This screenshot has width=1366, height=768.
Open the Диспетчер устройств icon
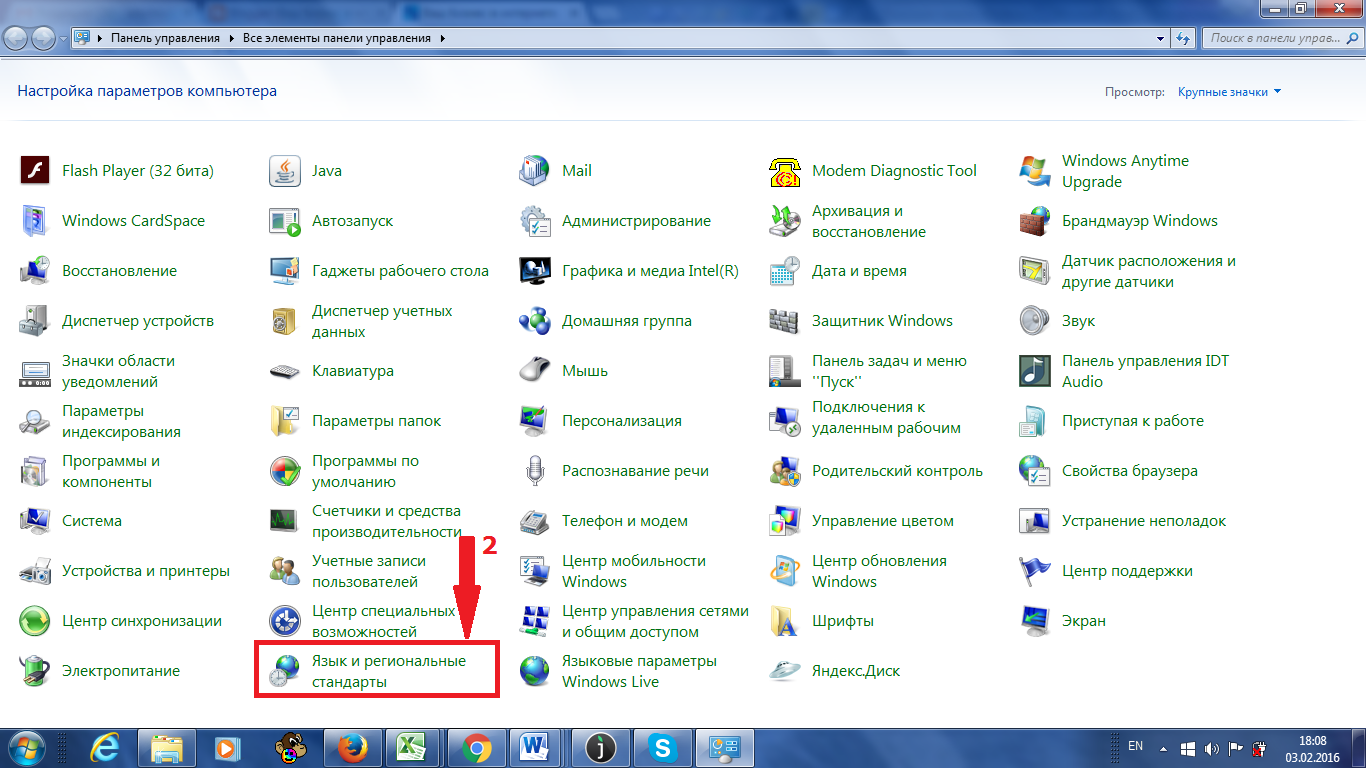[x=35, y=321]
